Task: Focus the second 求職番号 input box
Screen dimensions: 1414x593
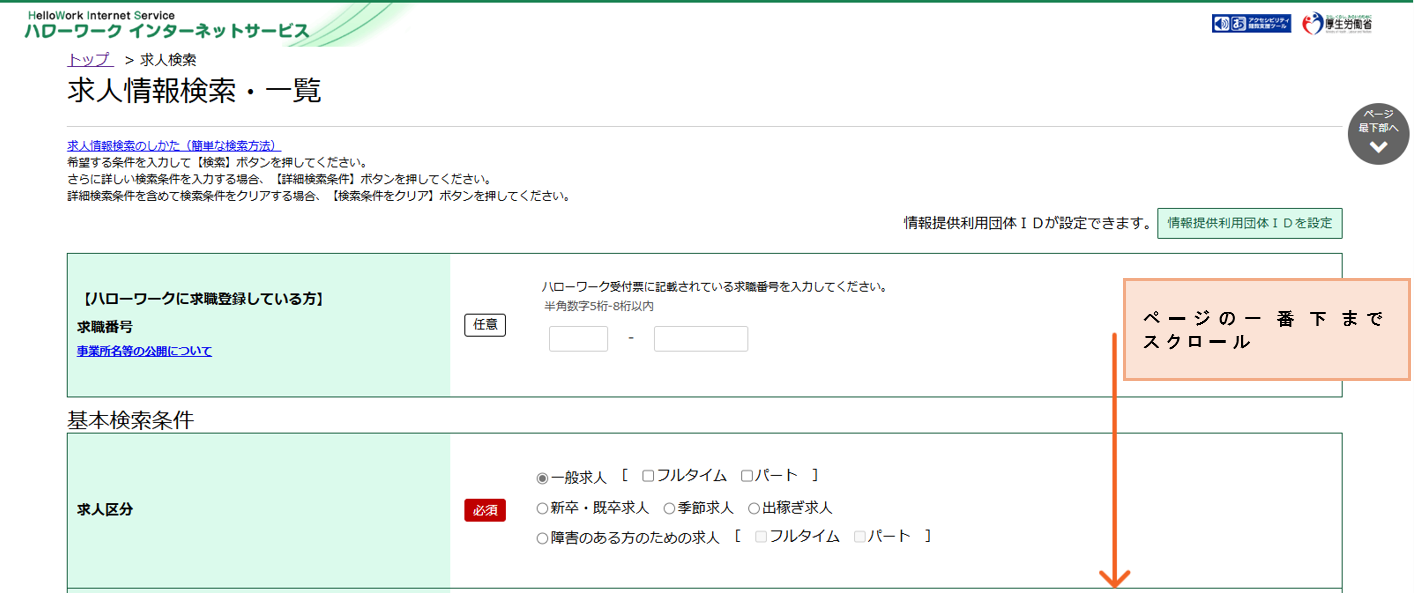Action: tap(700, 339)
